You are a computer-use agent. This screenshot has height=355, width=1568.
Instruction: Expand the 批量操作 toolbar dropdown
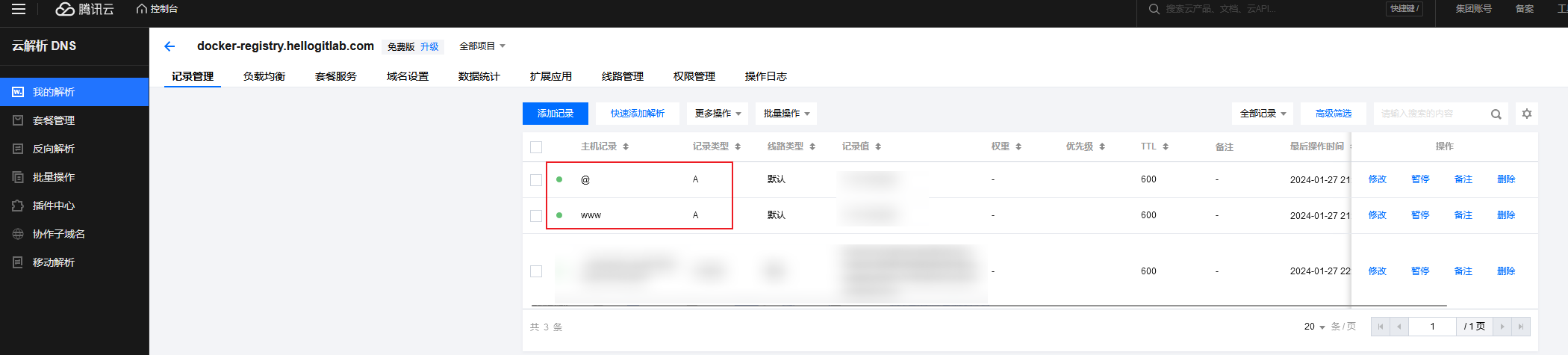tap(786, 114)
